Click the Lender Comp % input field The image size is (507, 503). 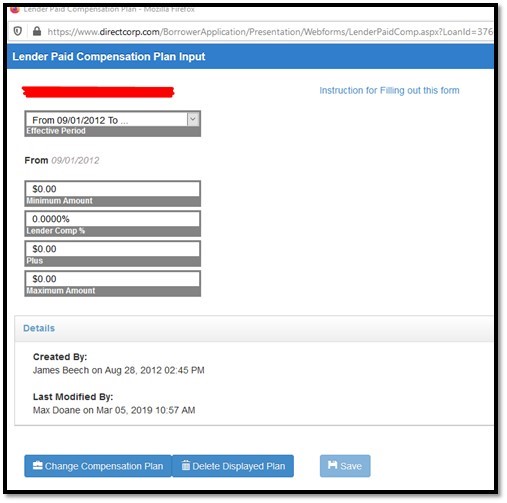[x=113, y=219]
